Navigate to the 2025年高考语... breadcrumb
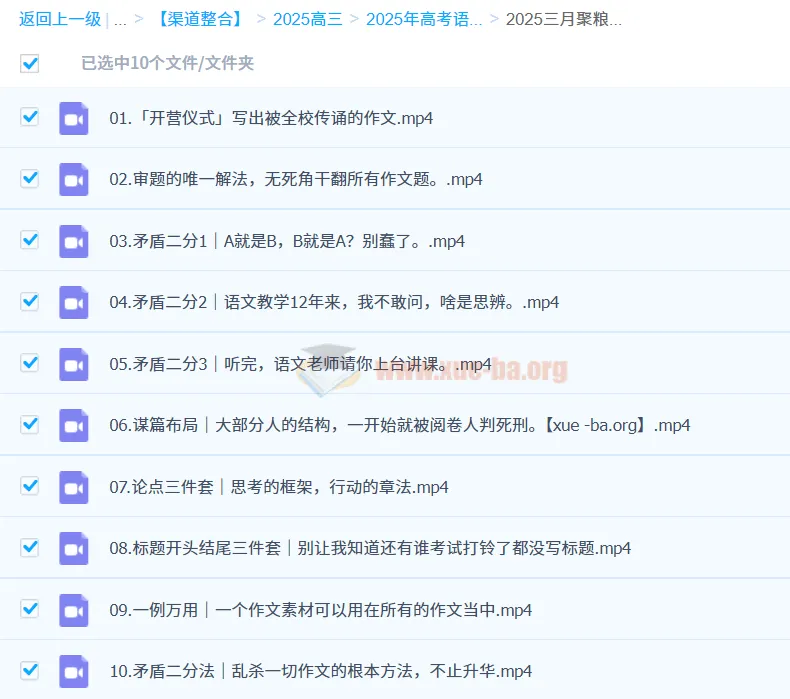 point(423,19)
